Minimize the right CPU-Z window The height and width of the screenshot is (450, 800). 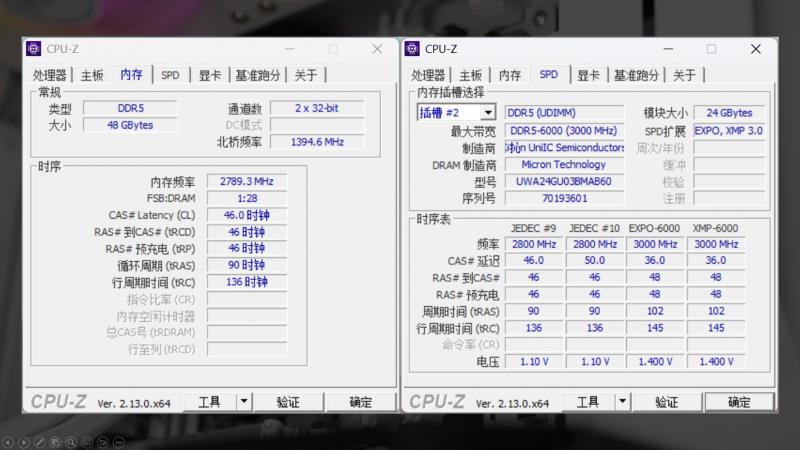[668, 49]
